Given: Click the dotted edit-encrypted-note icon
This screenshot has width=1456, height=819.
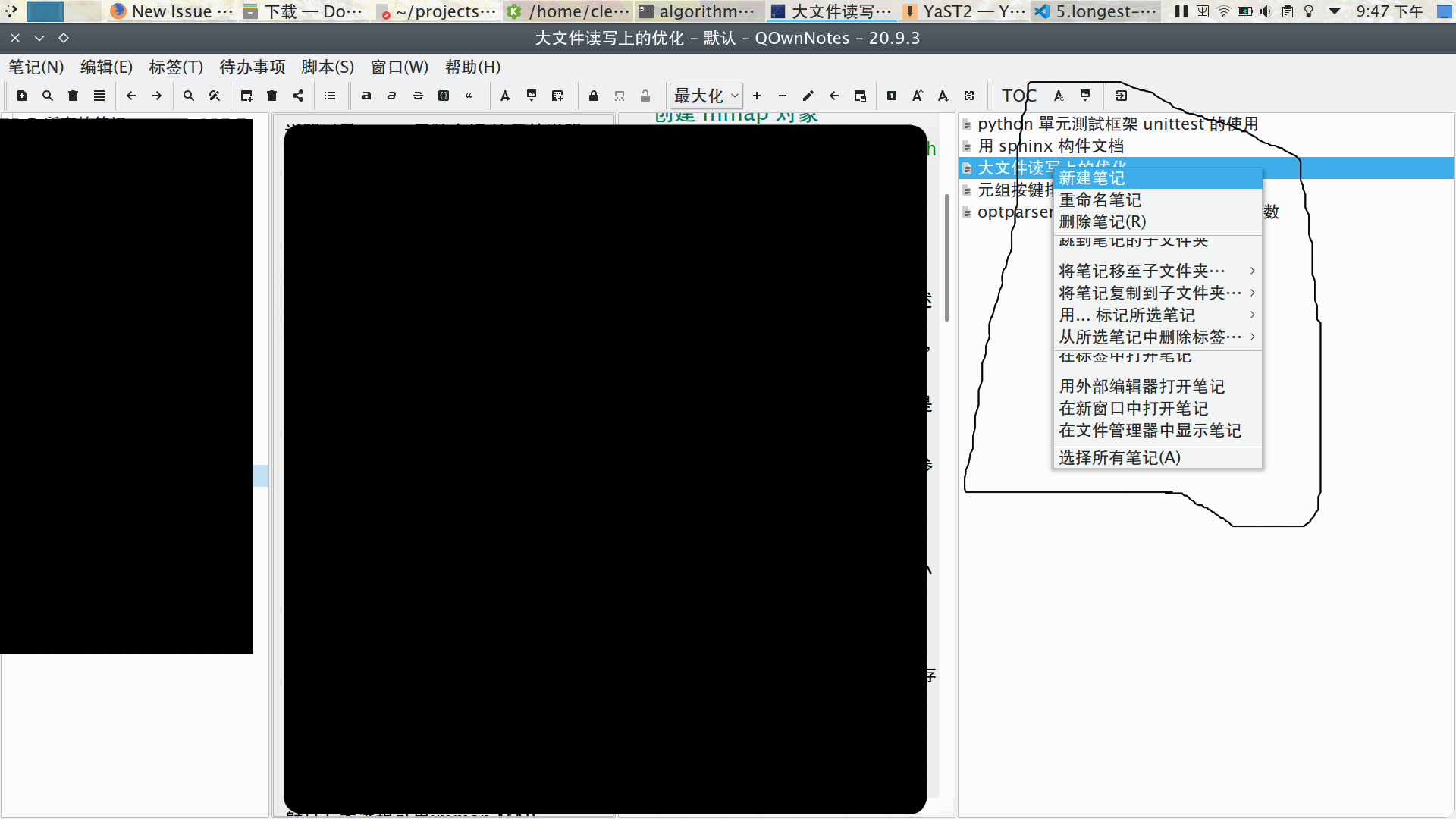Looking at the screenshot, I should 620,96.
